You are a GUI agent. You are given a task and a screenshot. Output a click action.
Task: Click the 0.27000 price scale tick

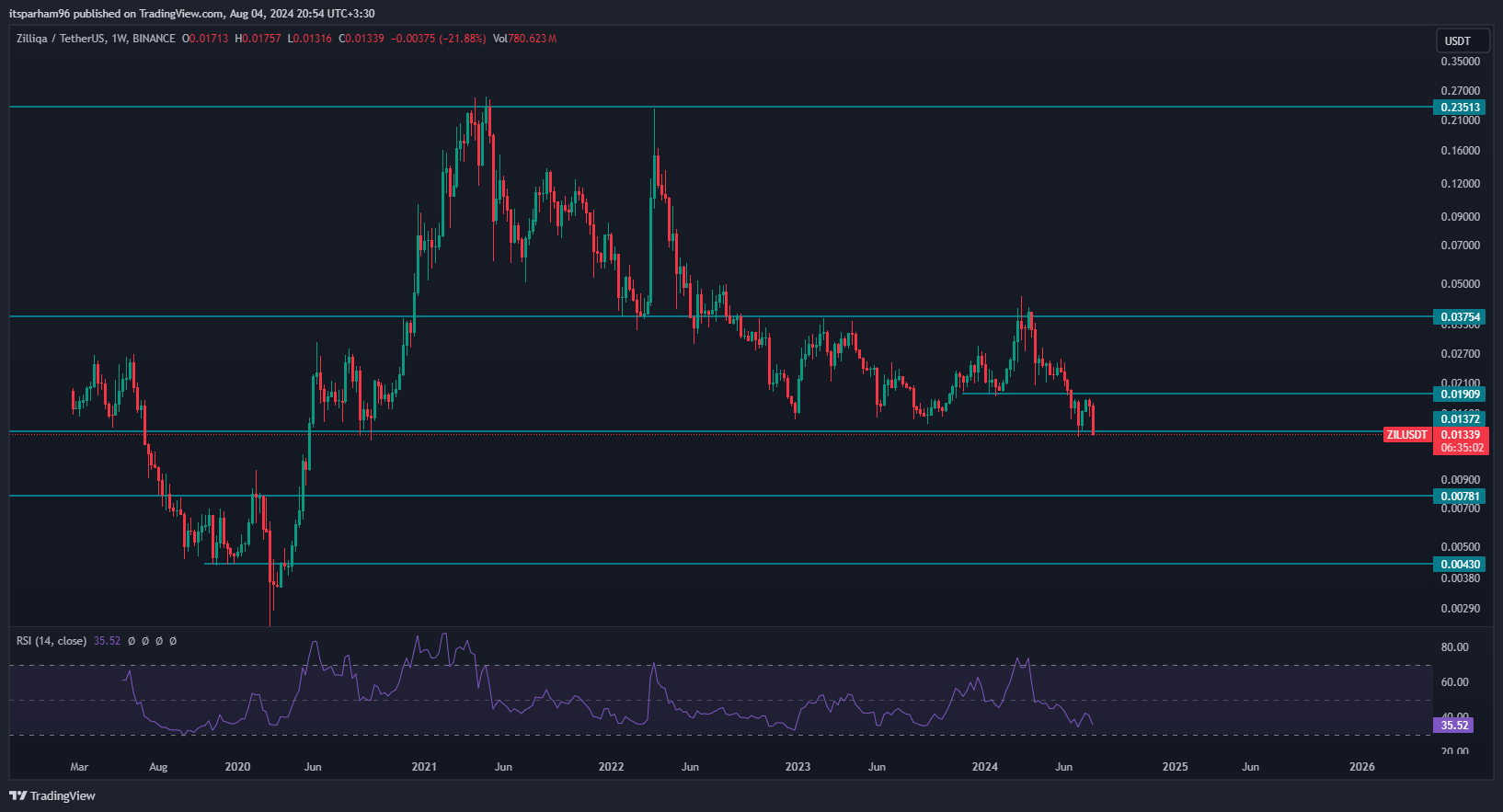click(1461, 91)
